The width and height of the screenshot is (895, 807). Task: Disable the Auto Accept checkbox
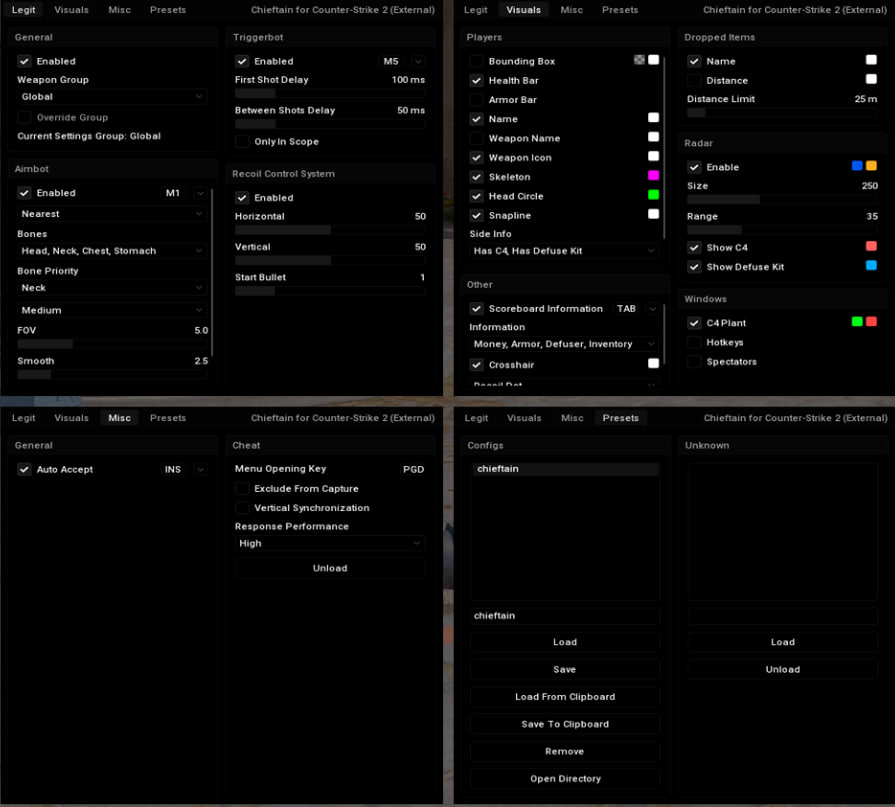pos(24,469)
